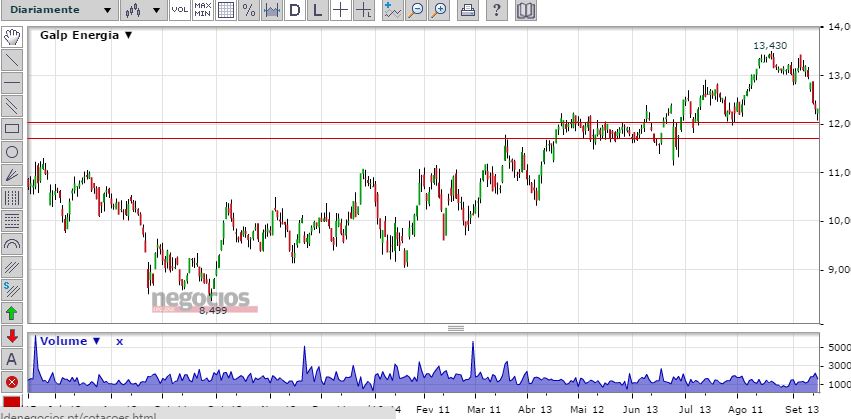Click the Ago 11 date label
851x419 pixels.
(x=746, y=409)
